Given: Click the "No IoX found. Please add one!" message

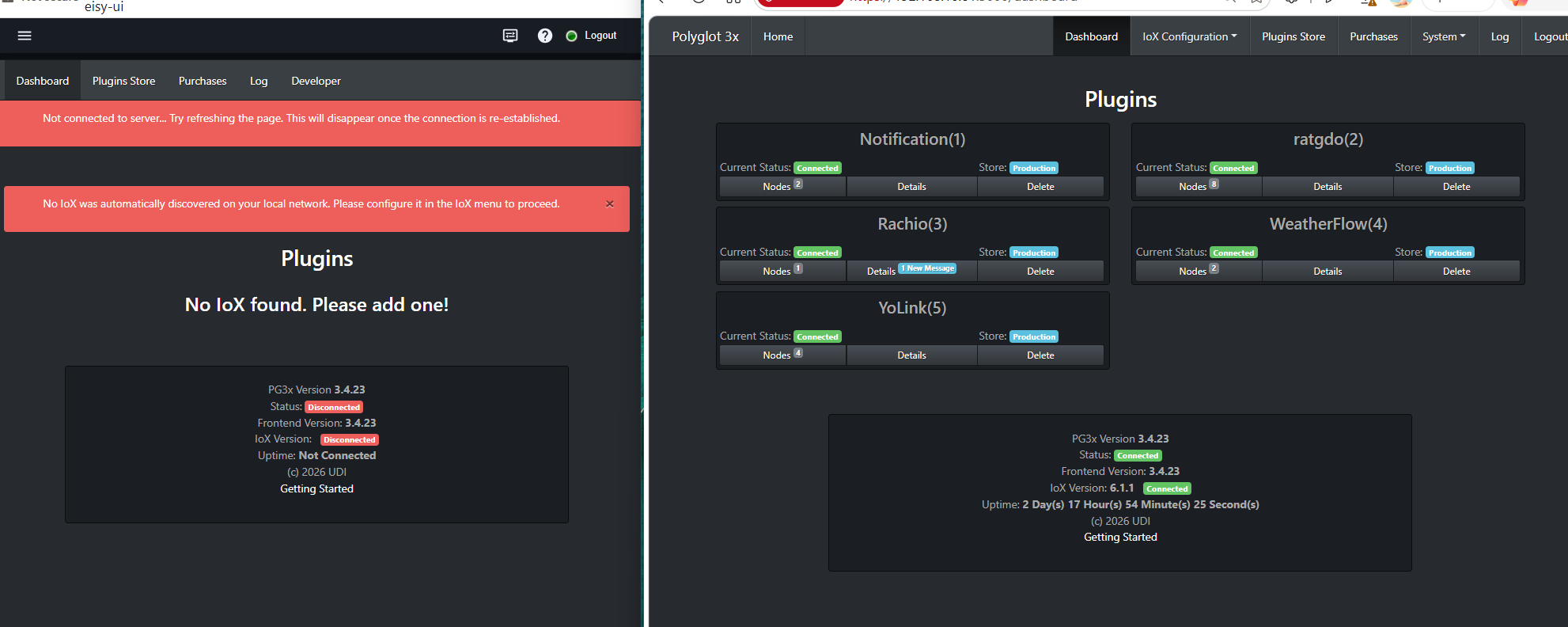Looking at the screenshot, I should pyautogui.click(x=316, y=305).
